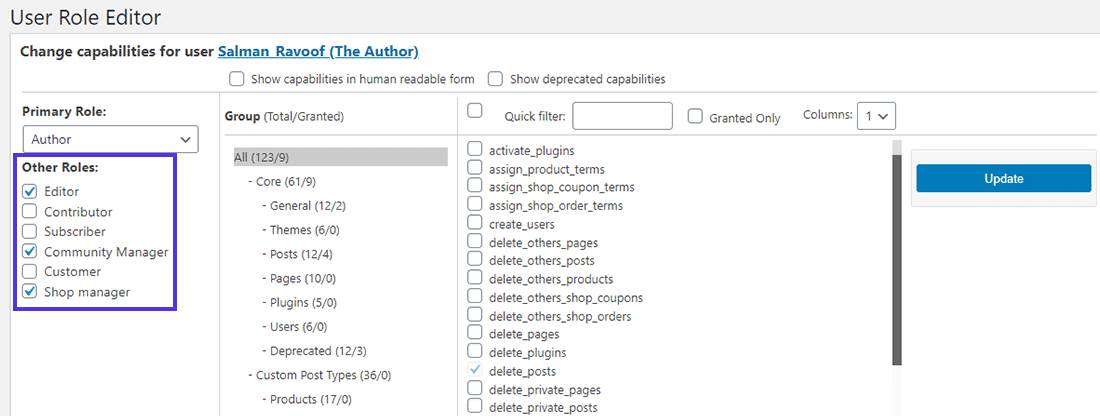This screenshot has width=1100, height=416.
Task: Open Salman Ravoof user profile link
Action: tap(318, 51)
